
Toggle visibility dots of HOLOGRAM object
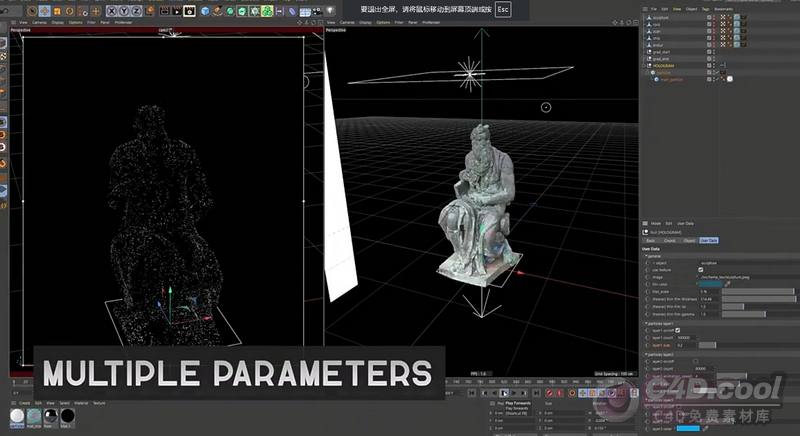coord(714,66)
